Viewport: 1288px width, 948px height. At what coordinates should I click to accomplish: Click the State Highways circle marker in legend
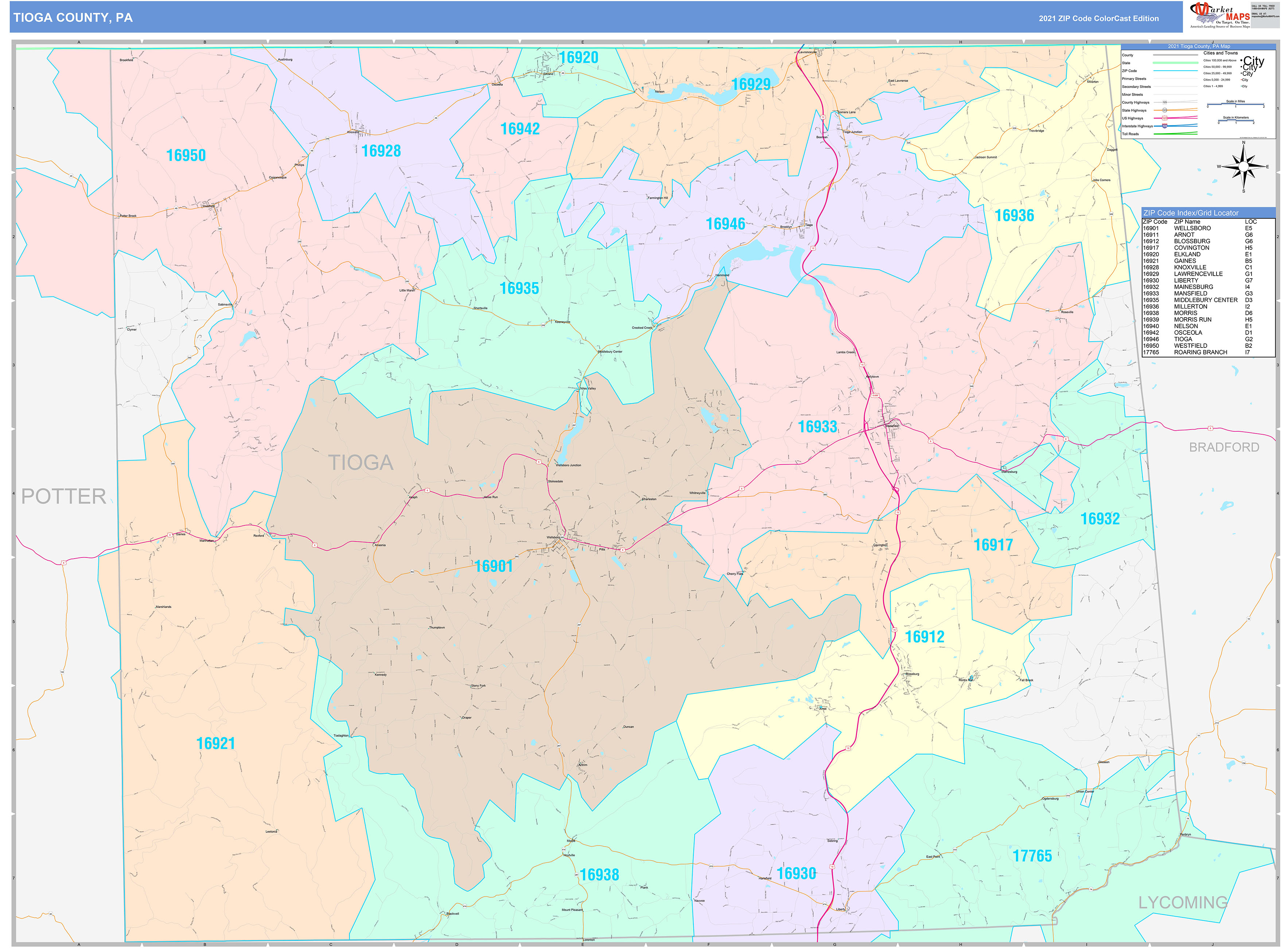pos(1165,110)
